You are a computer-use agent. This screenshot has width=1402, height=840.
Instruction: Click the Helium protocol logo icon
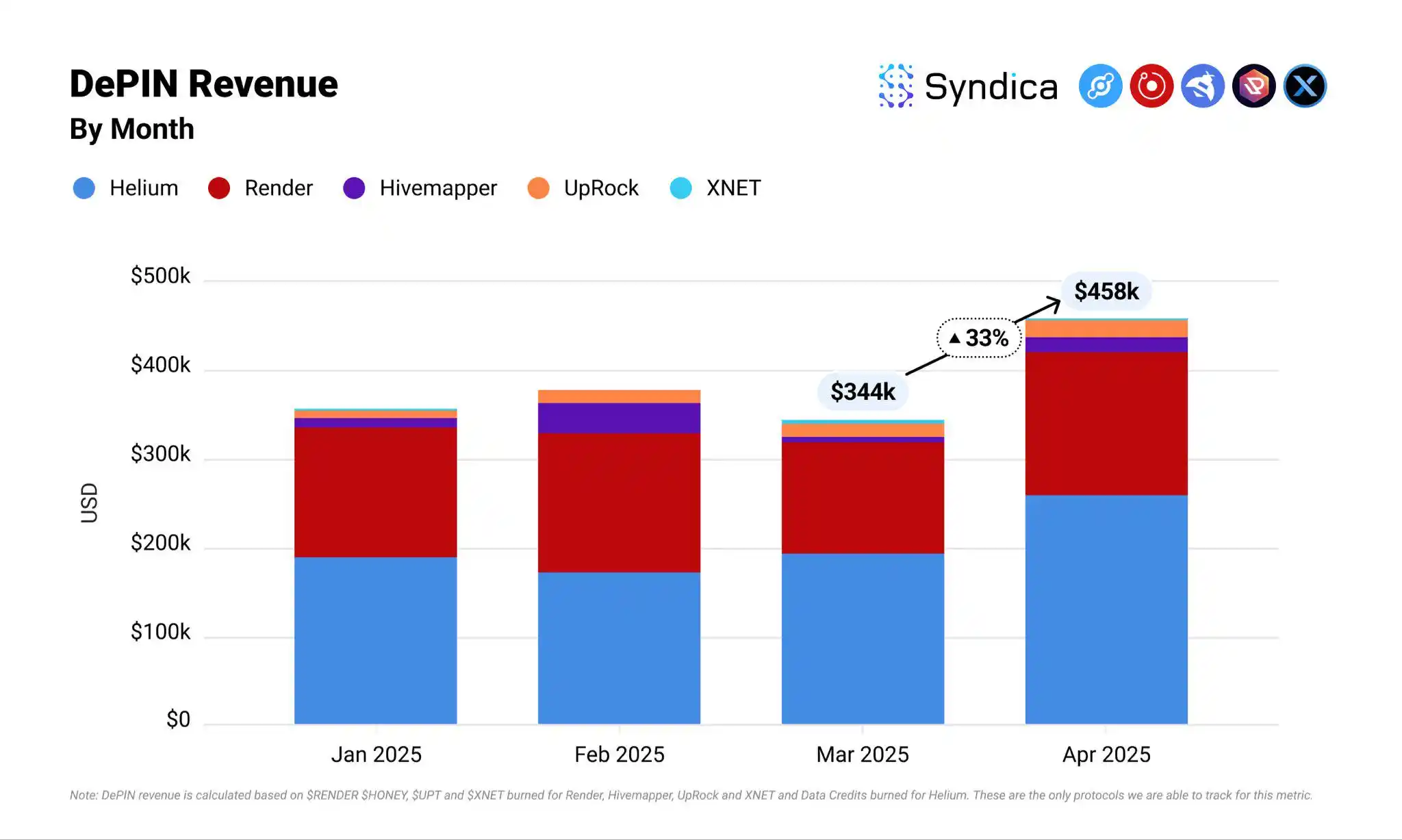click(1100, 86)
